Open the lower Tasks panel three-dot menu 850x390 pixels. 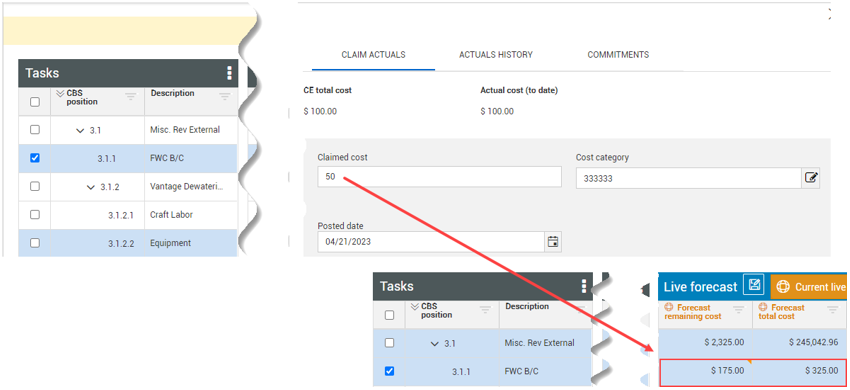pos(584,286)
